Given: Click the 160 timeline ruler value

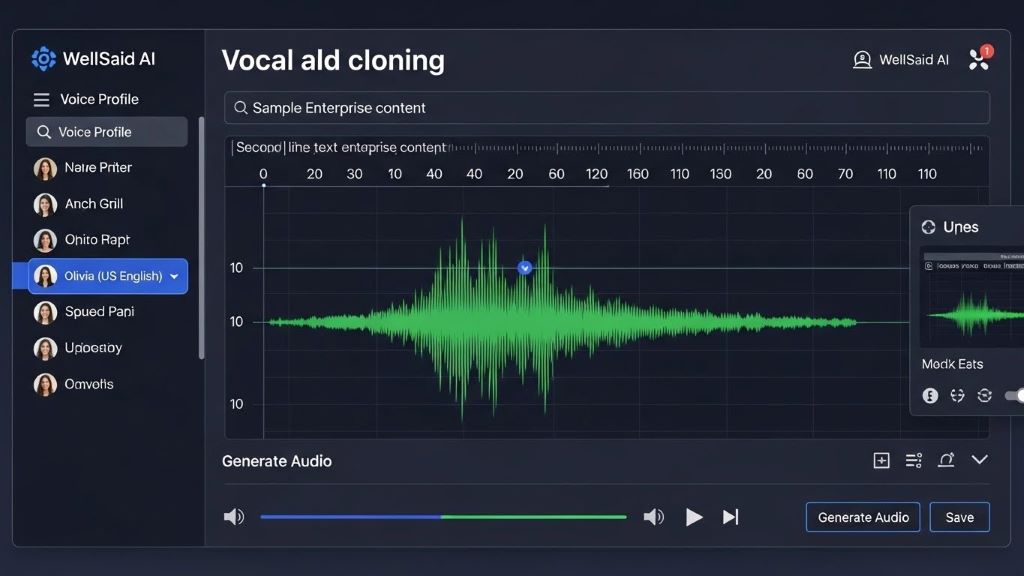Looking at the screenshot, I should pos(638,174).
